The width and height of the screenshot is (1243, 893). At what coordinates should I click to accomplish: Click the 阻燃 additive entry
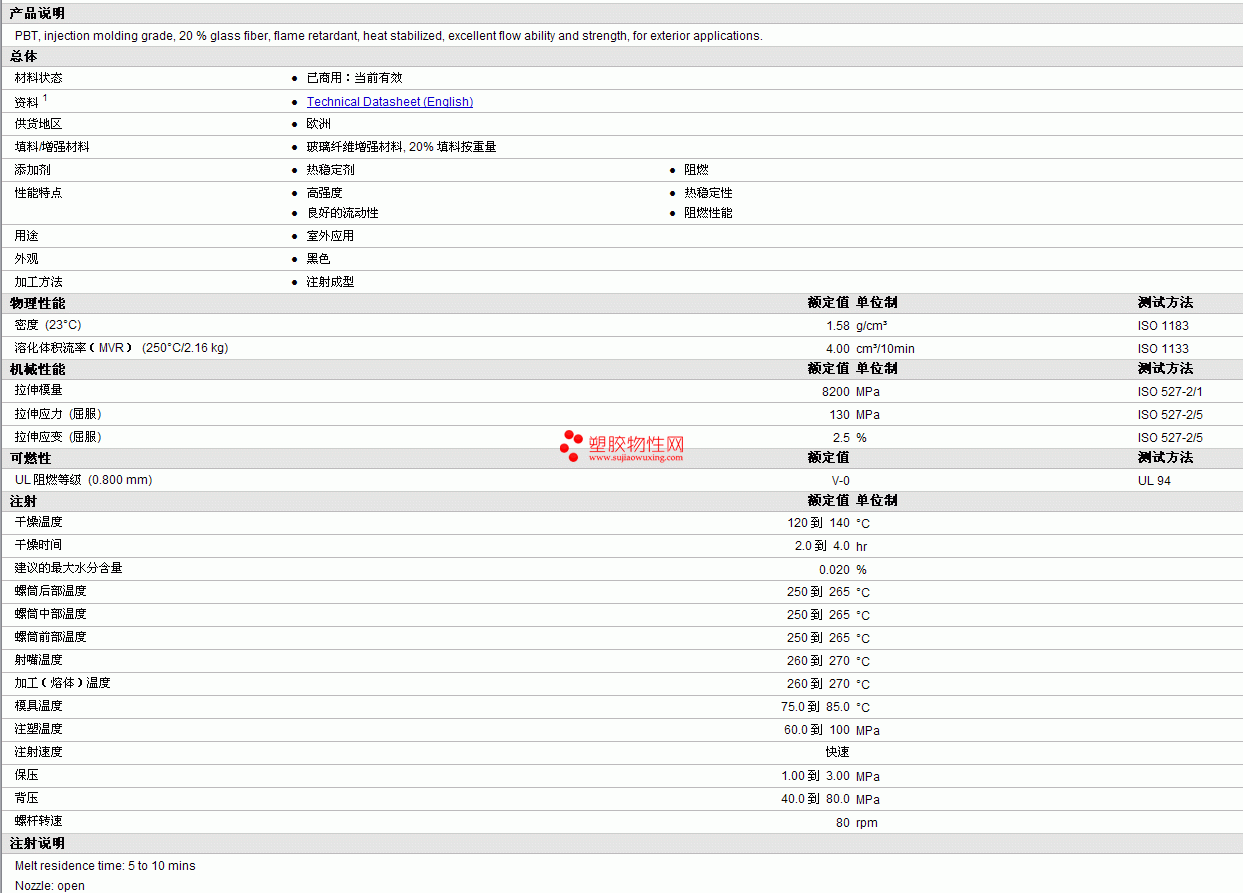(x=696, y=170)
